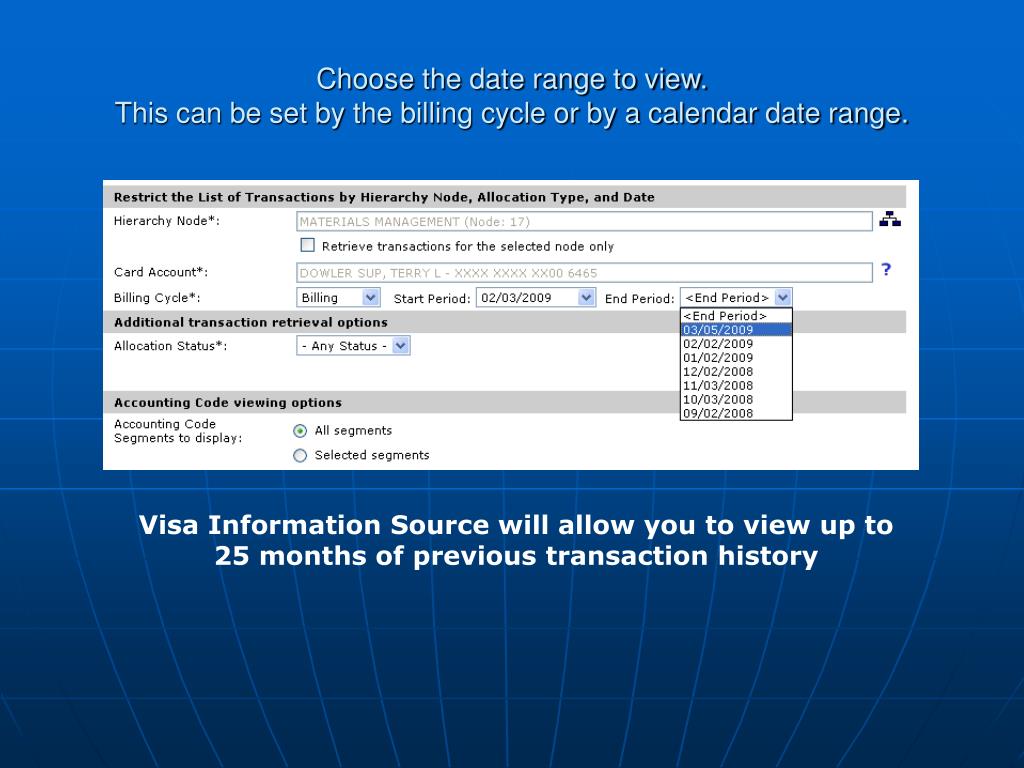Click the Hierarchy Node* label
The image size is (1024, 768).
coord(167,221)
